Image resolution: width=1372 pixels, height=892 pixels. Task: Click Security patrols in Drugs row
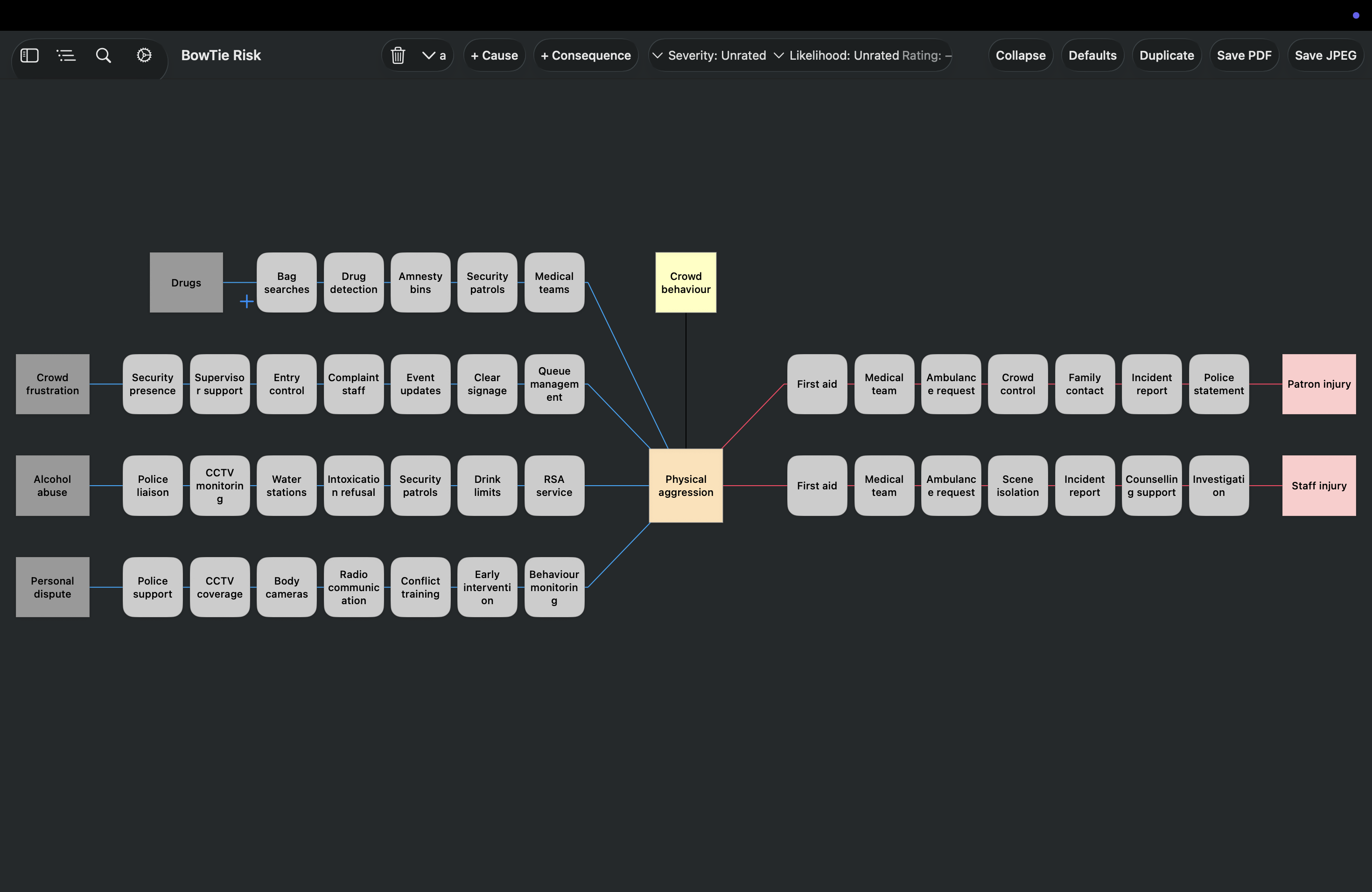point(487,282)
